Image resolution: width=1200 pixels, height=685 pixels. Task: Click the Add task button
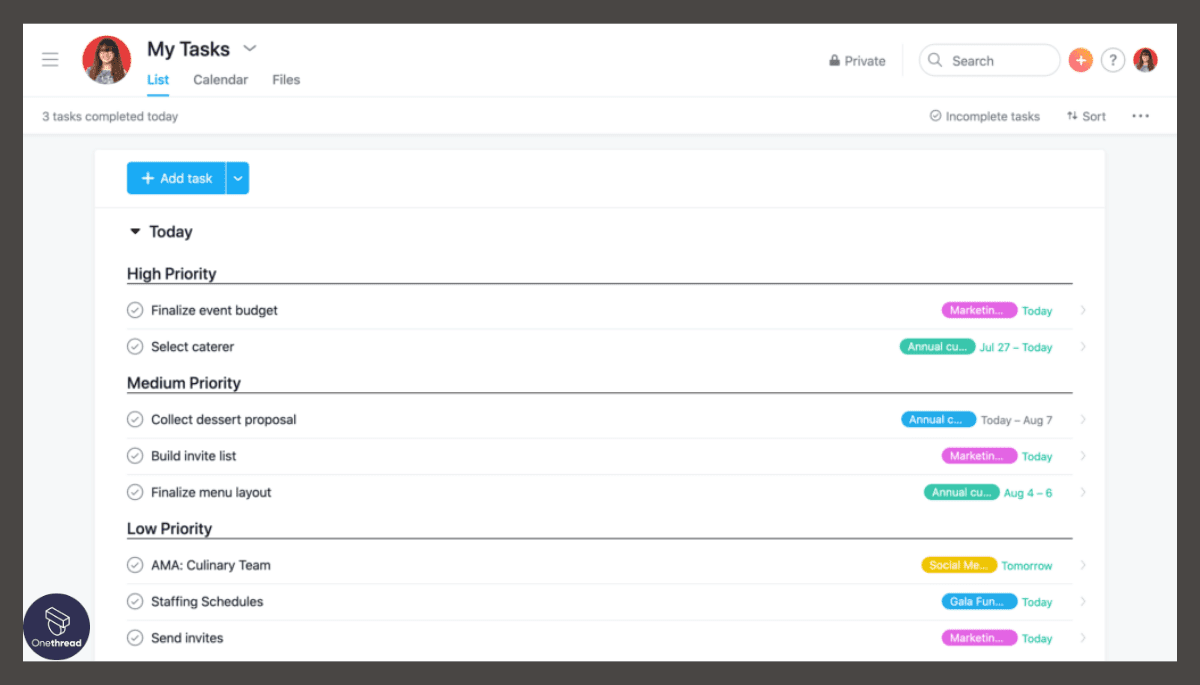tap(176, 178)
